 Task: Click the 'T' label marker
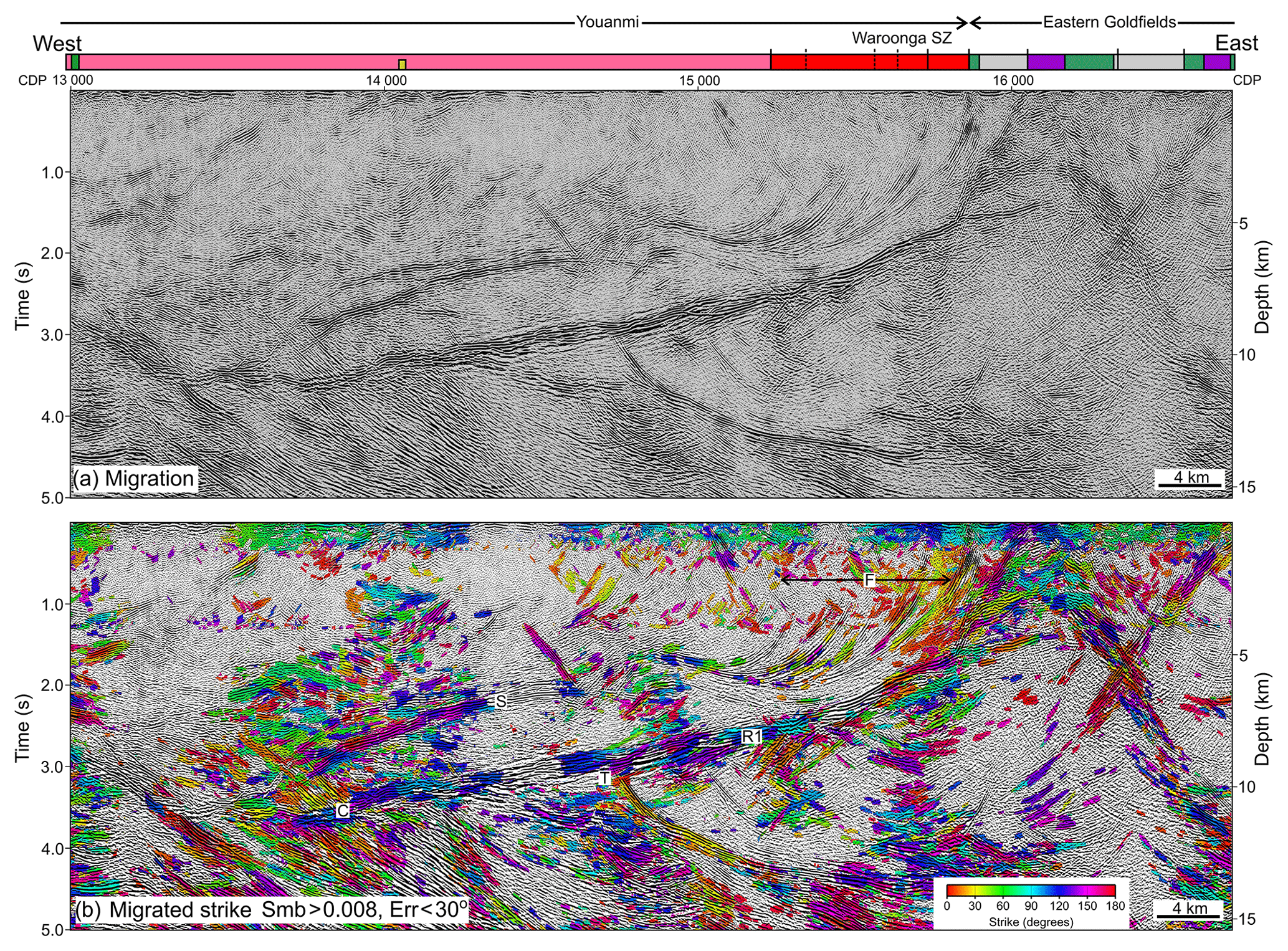click(604, 778)
